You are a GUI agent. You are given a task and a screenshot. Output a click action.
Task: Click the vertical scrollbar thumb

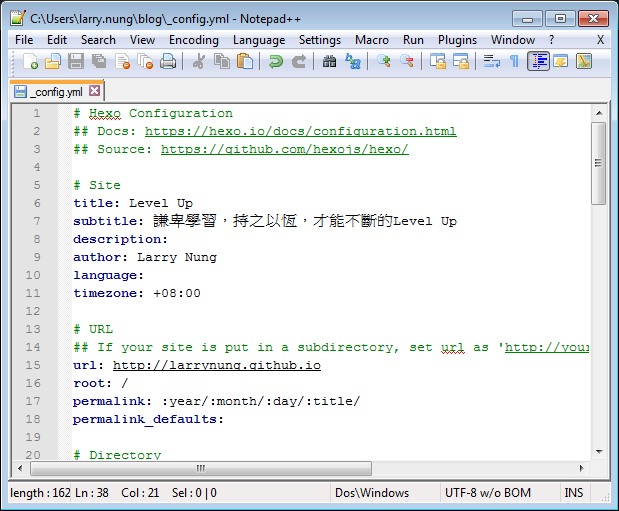pos(599,163)
